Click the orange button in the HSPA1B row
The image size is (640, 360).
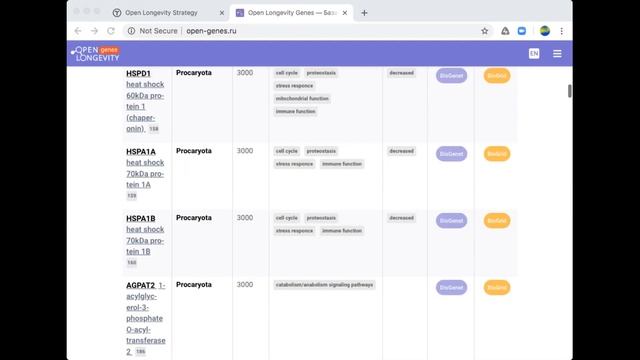point(497,220)
